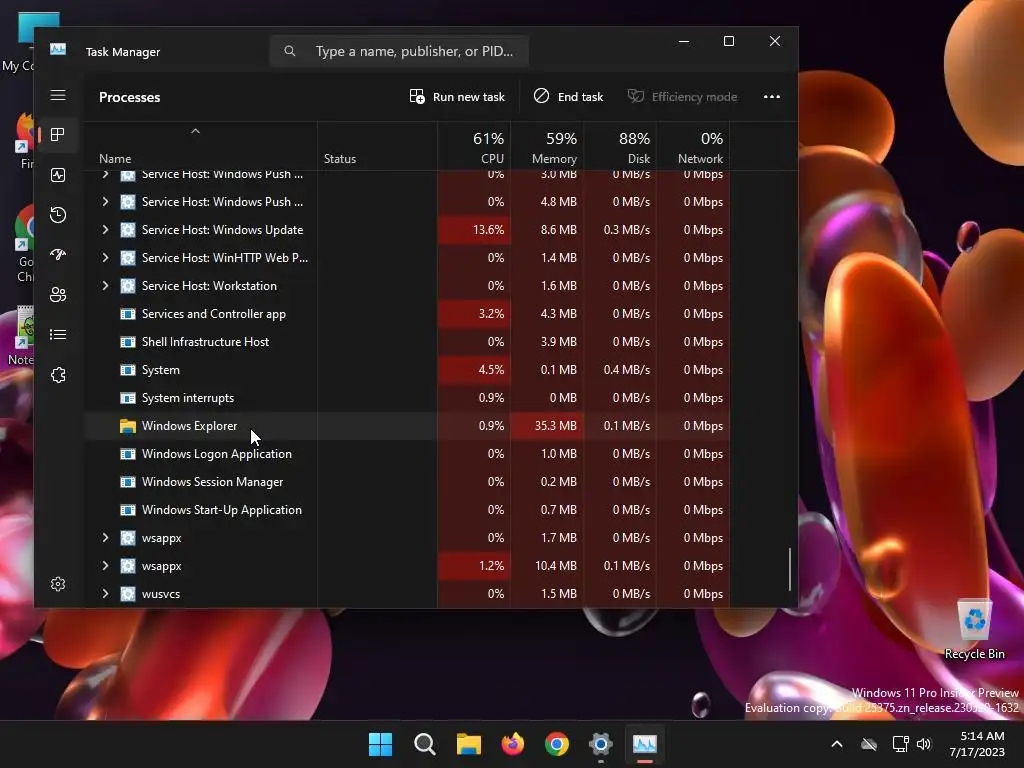Open Startup apps sidebar icon
Image resolution: width=1024 pixels, height=768 pixels.
pos(58,255)
